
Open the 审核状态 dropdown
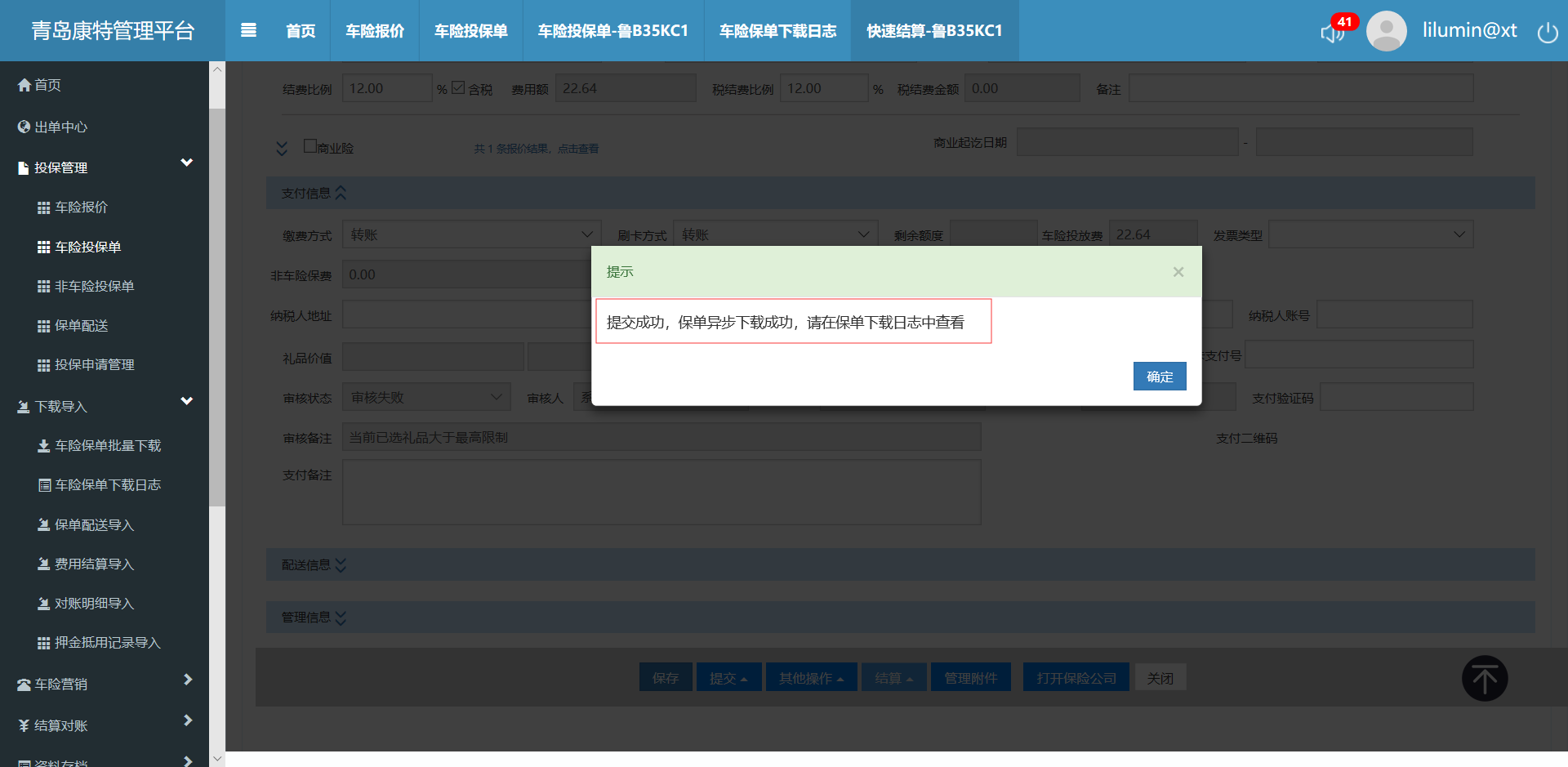click(426, 397)
